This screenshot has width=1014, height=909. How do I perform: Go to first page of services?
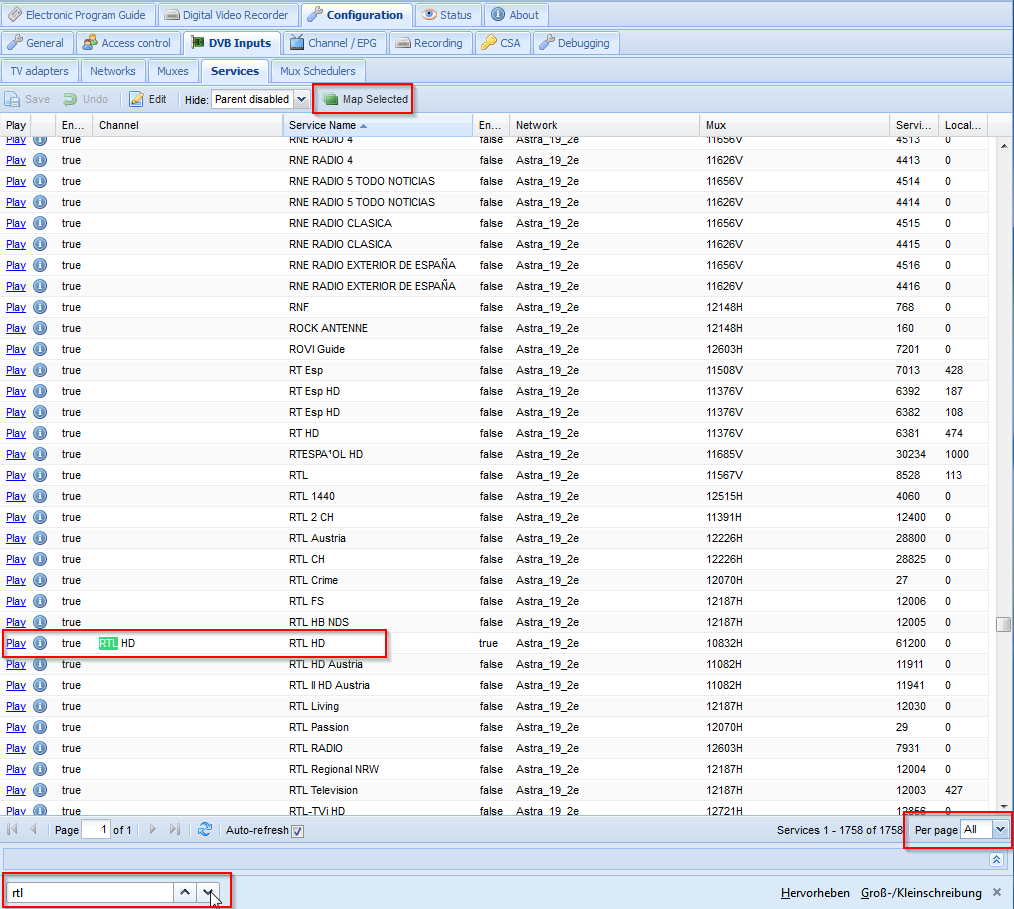coord(12,829)
